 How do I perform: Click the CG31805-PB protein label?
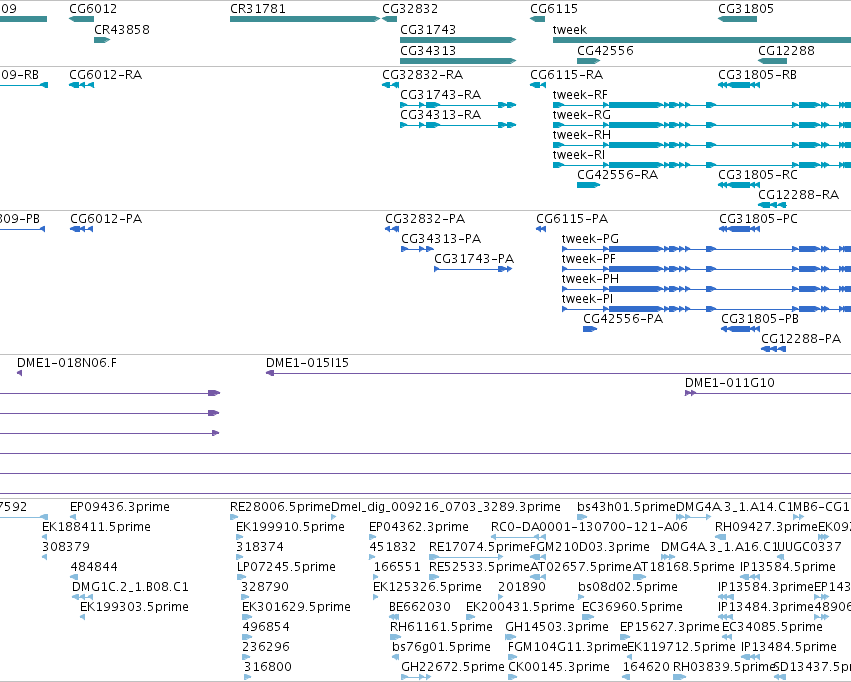[760, 318]
